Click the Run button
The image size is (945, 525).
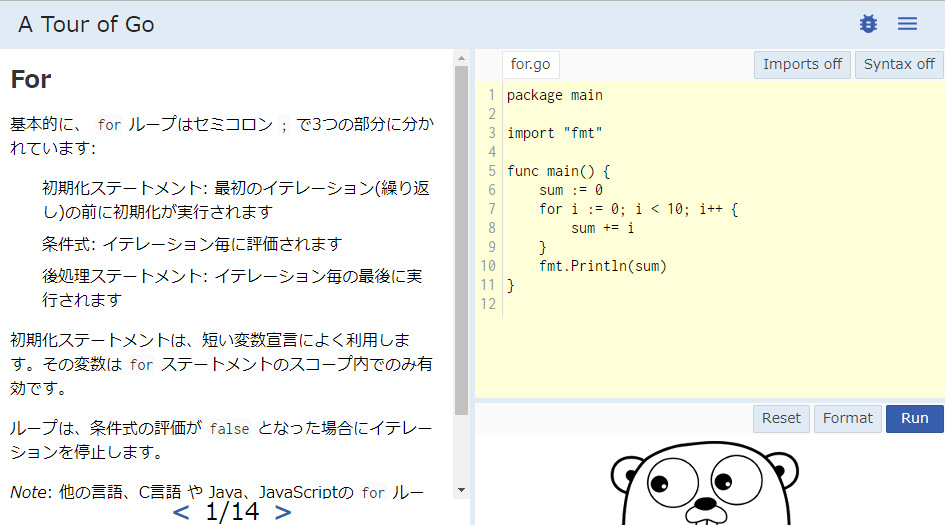(x=914, y=418)
